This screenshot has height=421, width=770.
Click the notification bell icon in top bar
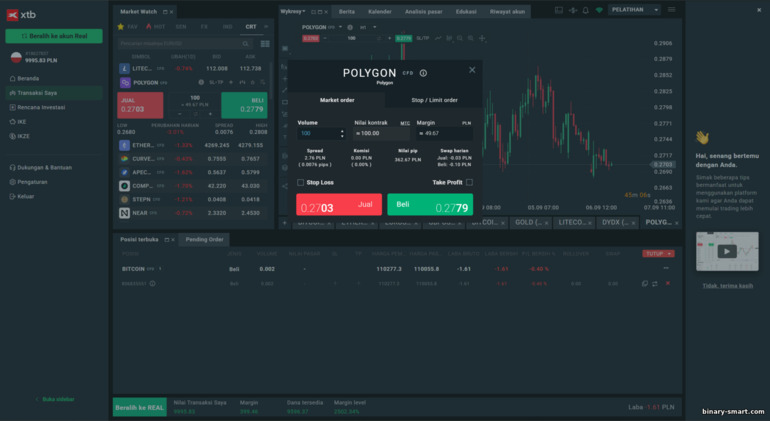click(x=584, y=10)
